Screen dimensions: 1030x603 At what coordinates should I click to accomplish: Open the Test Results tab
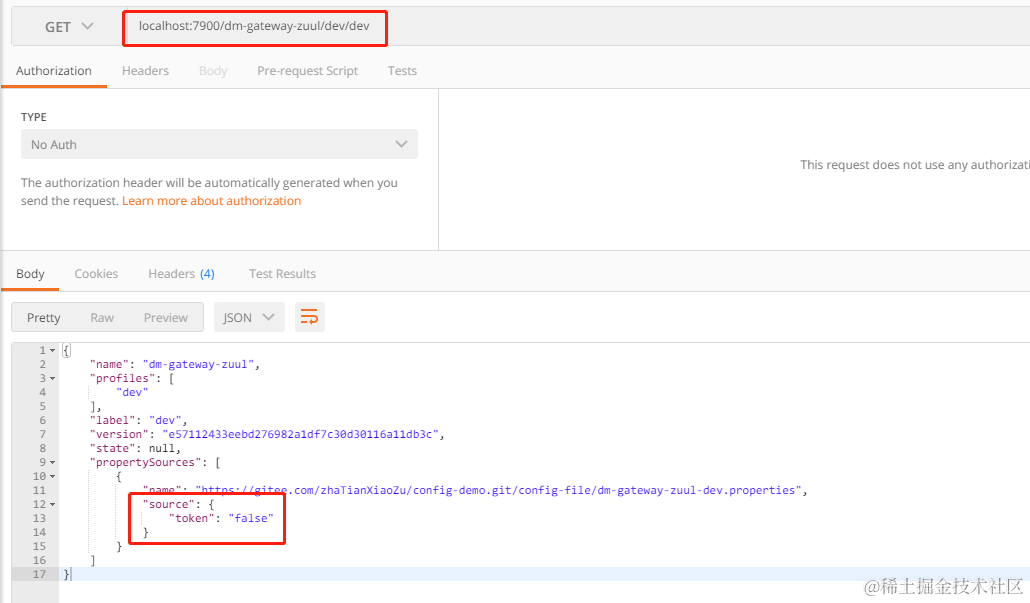pyautogui.click(x=282, y=274)
